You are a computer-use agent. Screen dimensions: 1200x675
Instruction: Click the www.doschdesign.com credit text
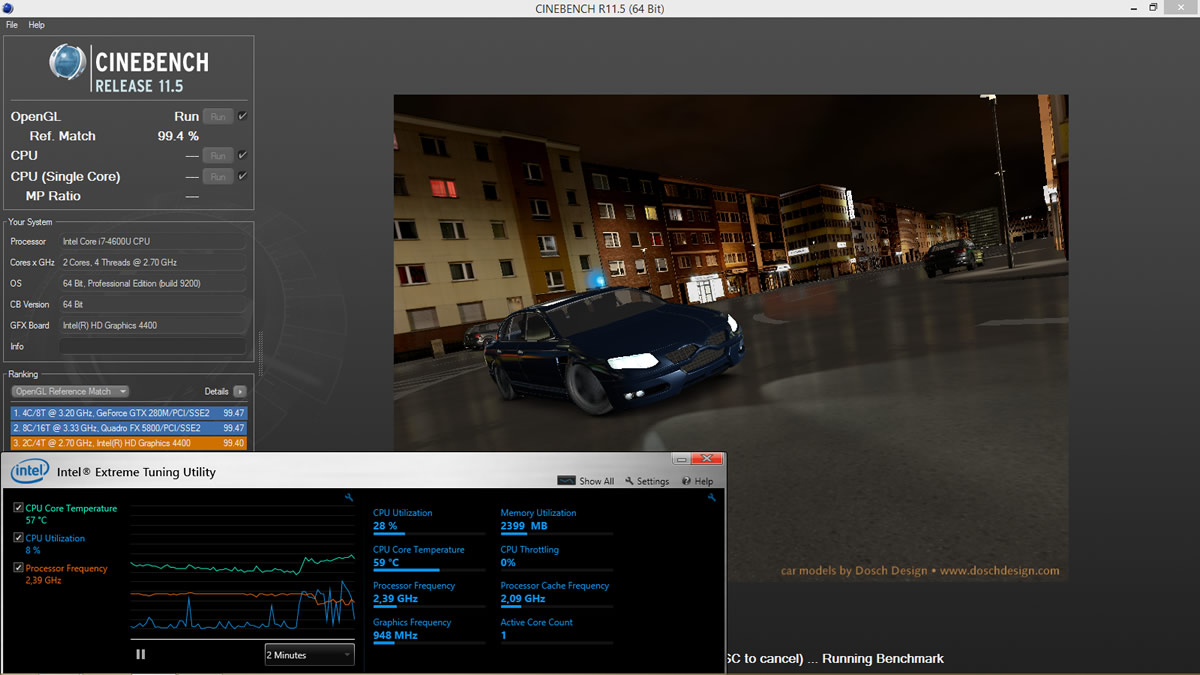tap(999, 571)
